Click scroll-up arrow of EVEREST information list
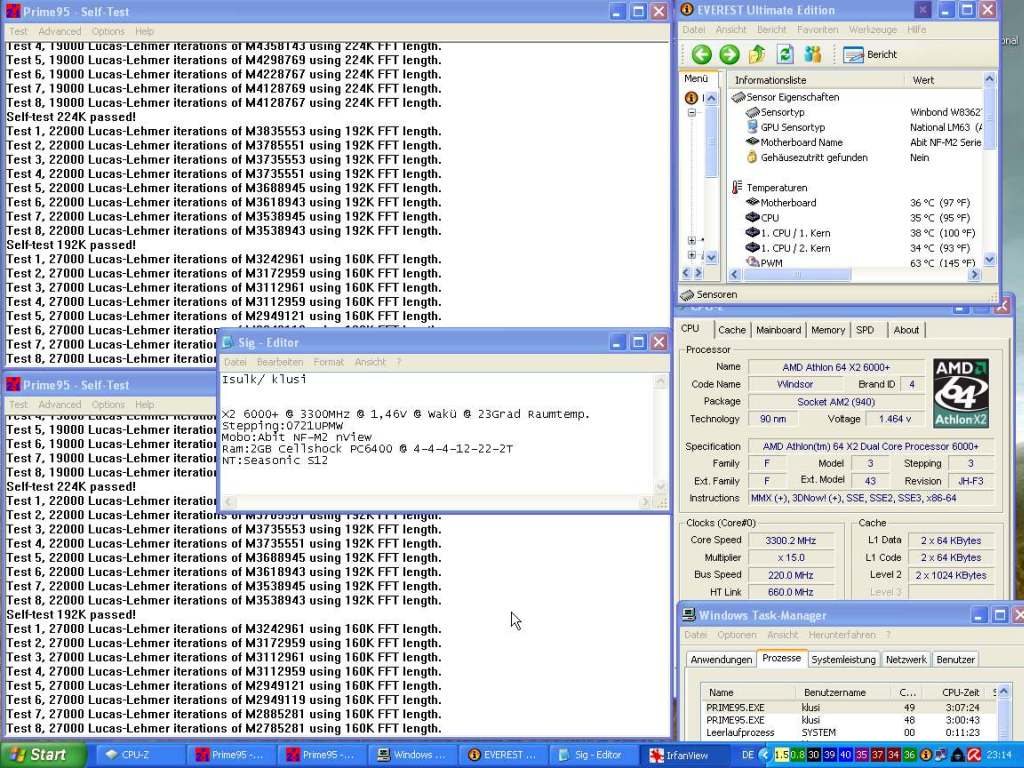The image size is (1024, 768). click(x=989, y=79)
